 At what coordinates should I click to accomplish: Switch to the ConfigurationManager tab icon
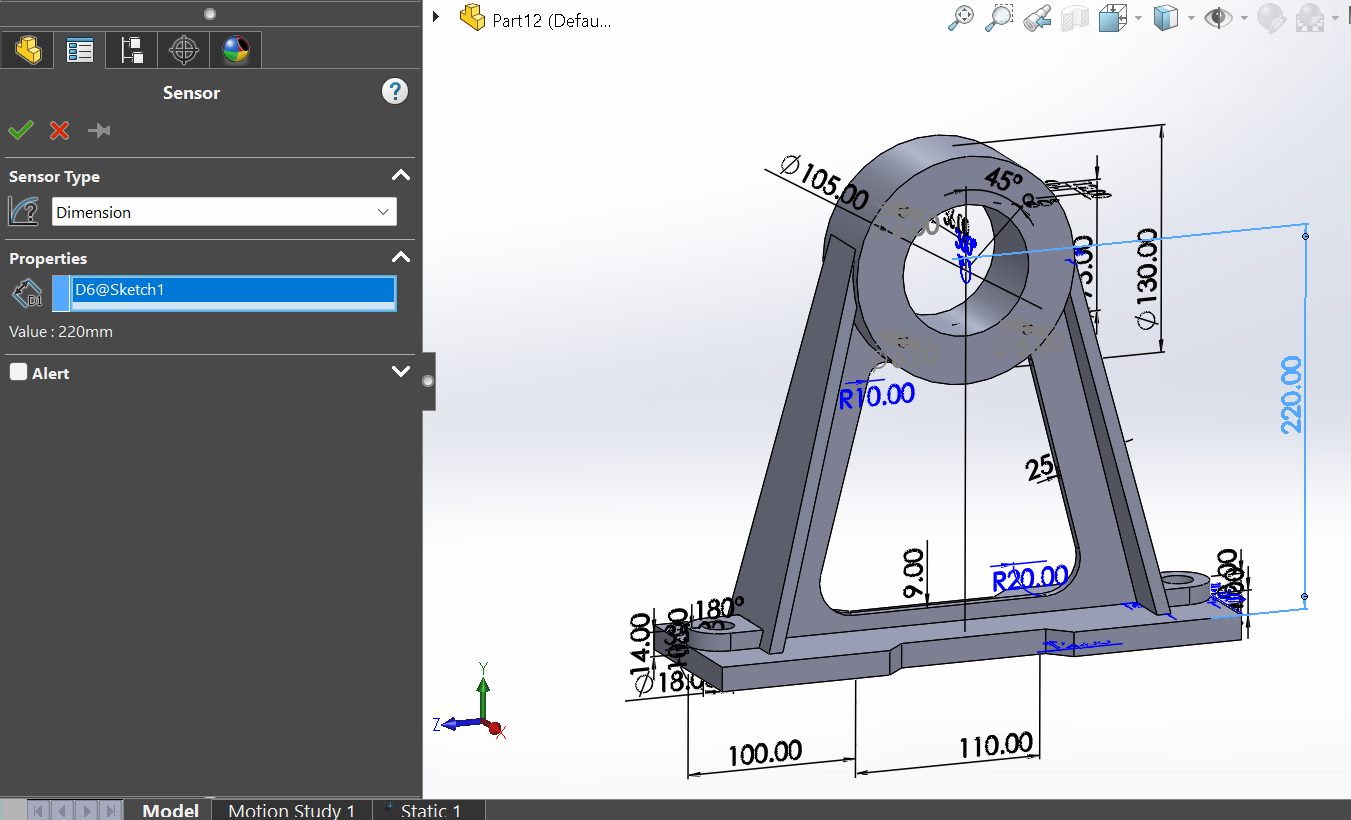(132, 50)
